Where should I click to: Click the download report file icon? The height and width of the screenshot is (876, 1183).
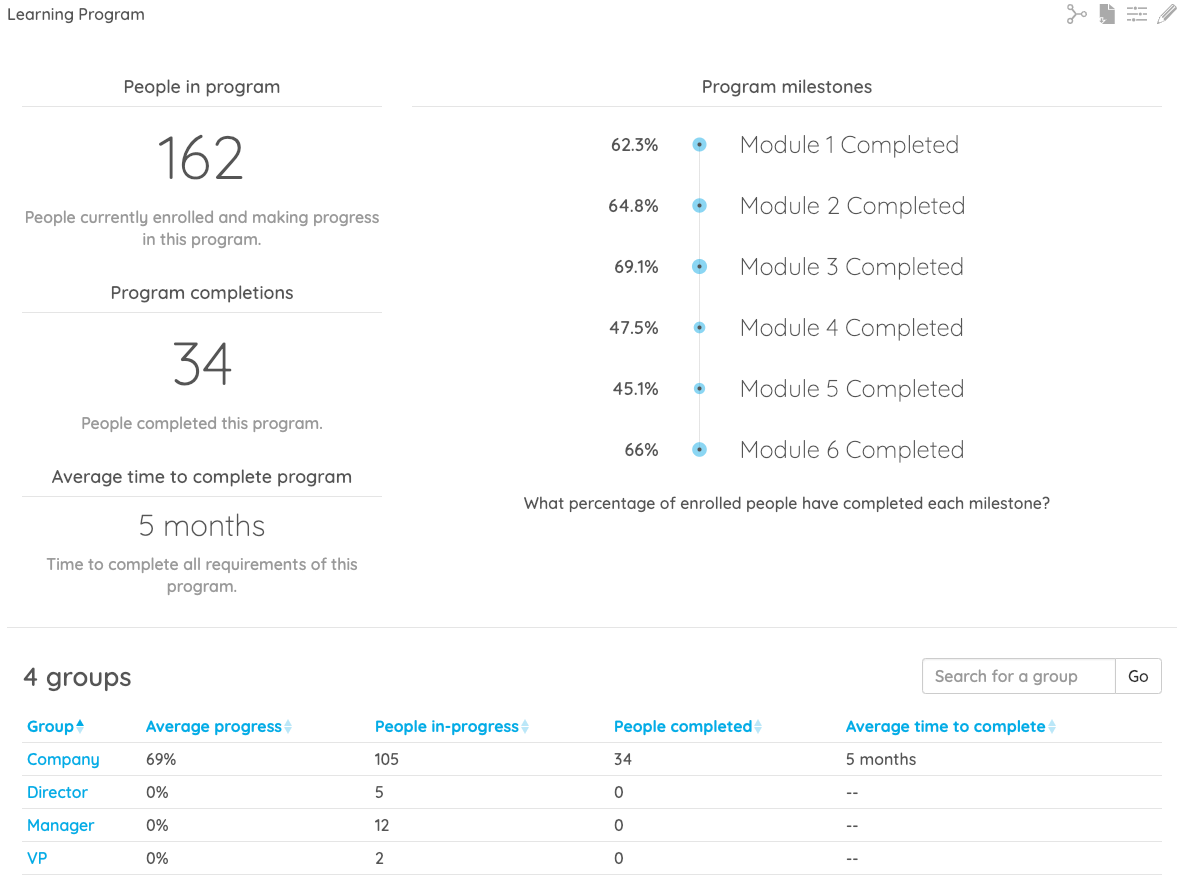coord(1107,14)
